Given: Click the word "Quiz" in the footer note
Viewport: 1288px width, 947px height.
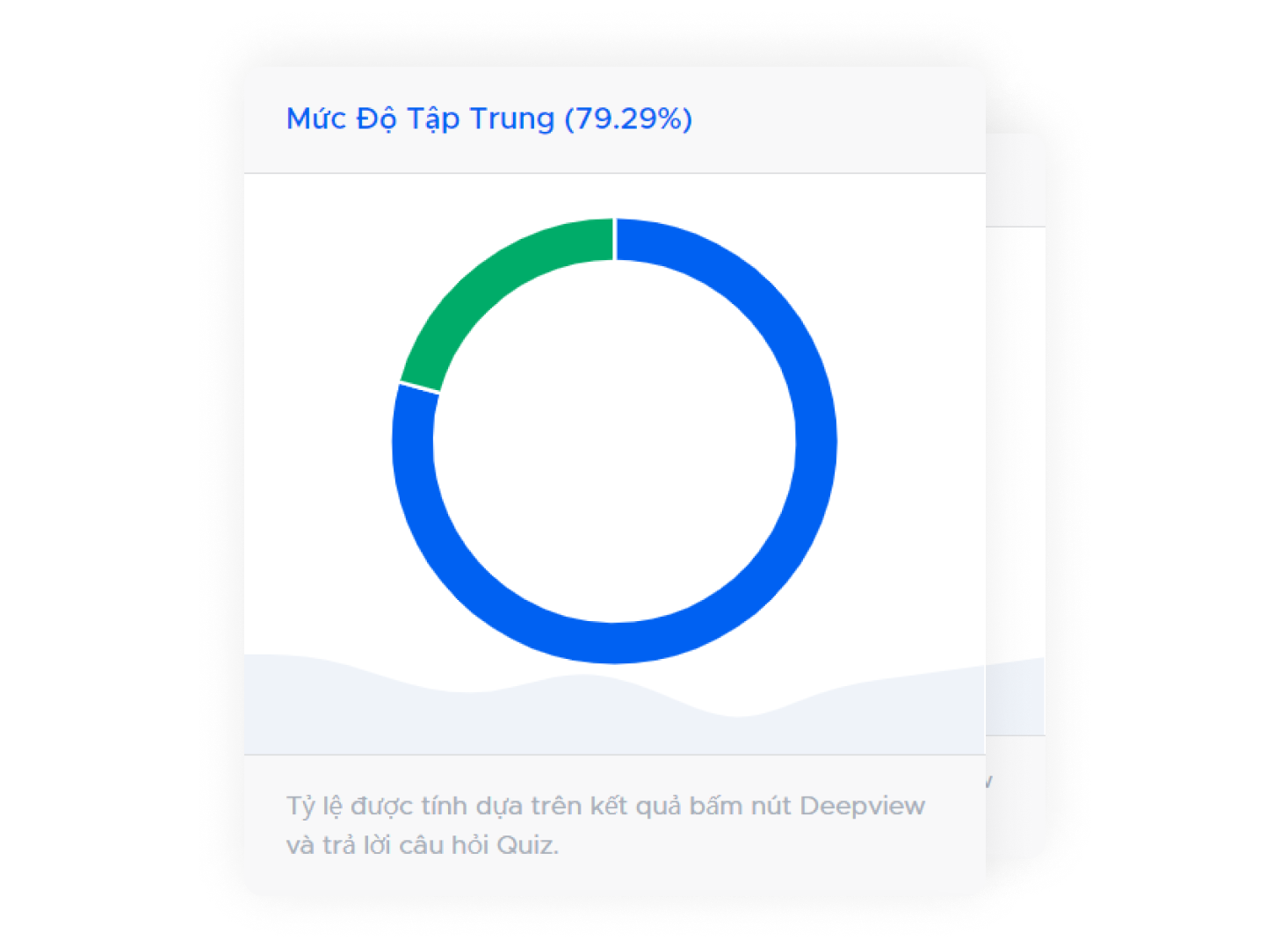Looking at the screenshot, I should (x=525, y=845).
